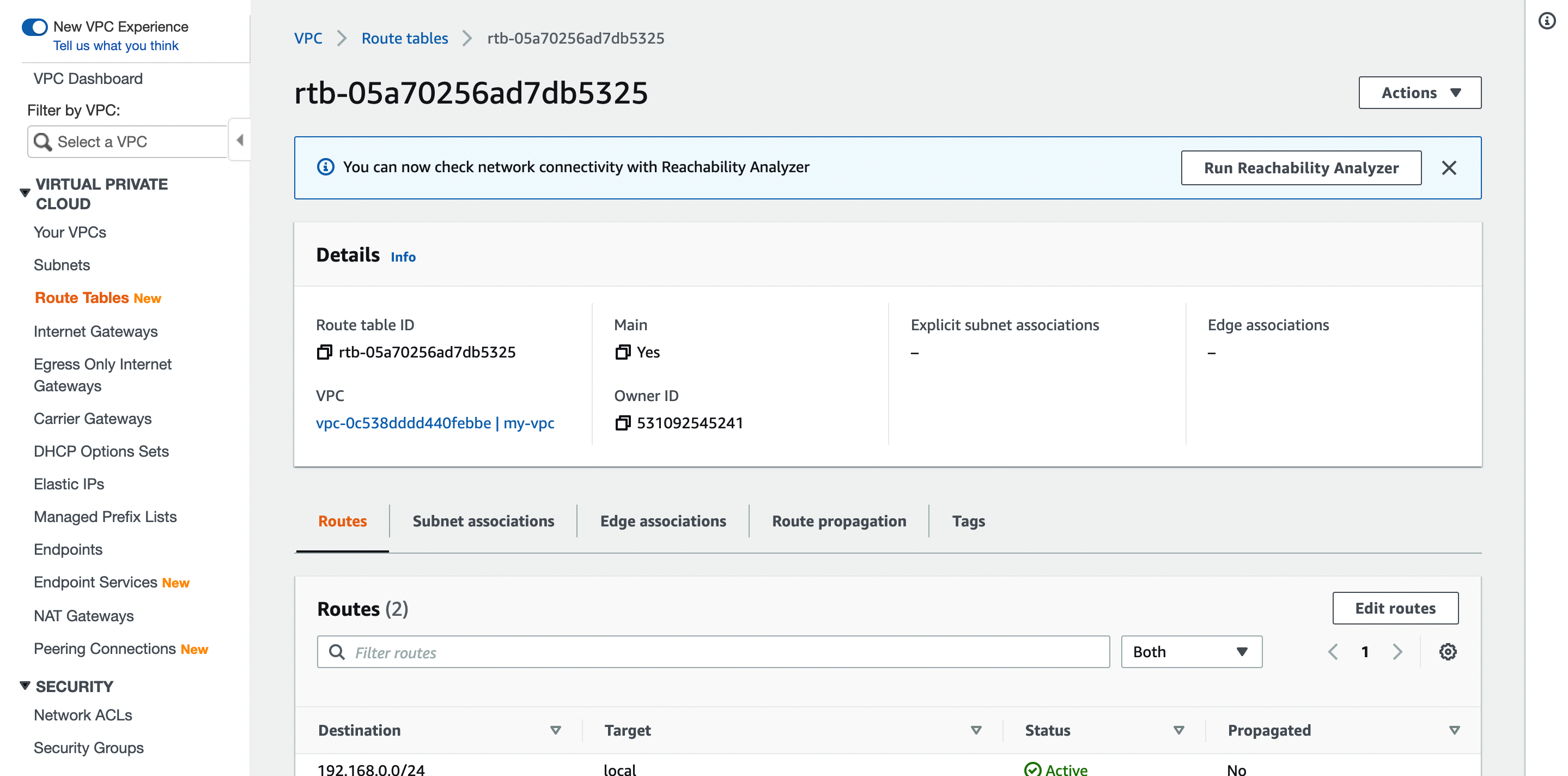Click the next page pagination arrow
Image resolution: width=1568 pixels, height=776 pixels.
point(1398,651)
